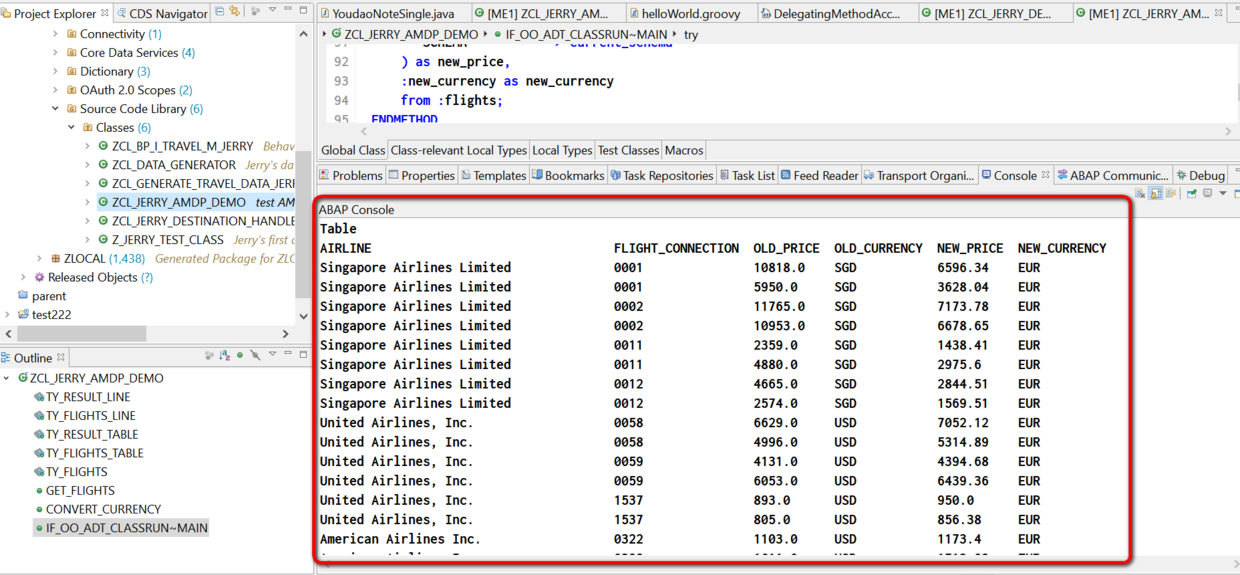
Task: Toggle Link with Editor in Project Explorer
Action: [x=234, y=11]
